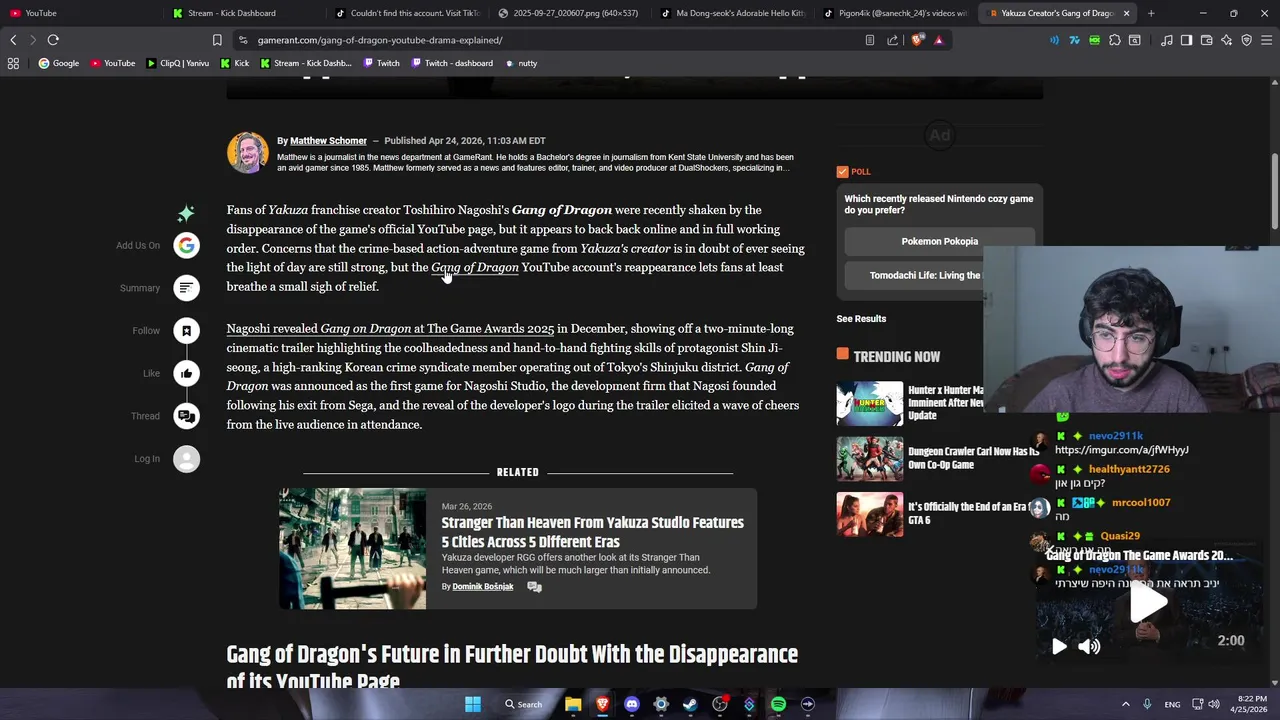
Task: Switch to the Couldn't find this account tab
Action: (x=408, y=13)
